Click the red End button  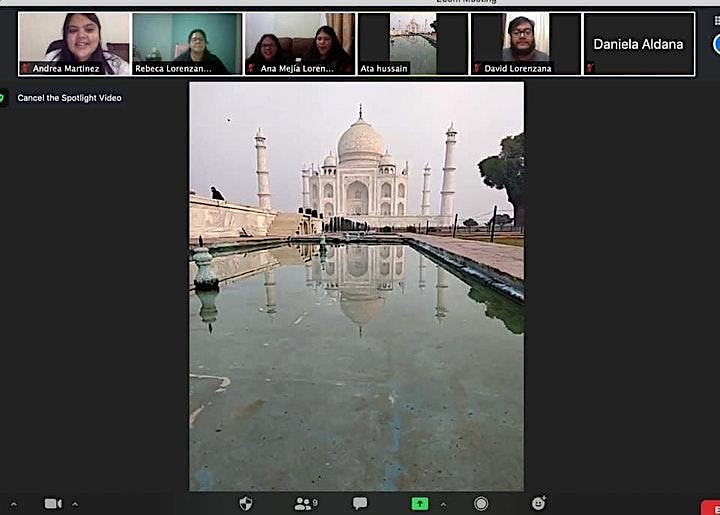click(x=711, y=507)
